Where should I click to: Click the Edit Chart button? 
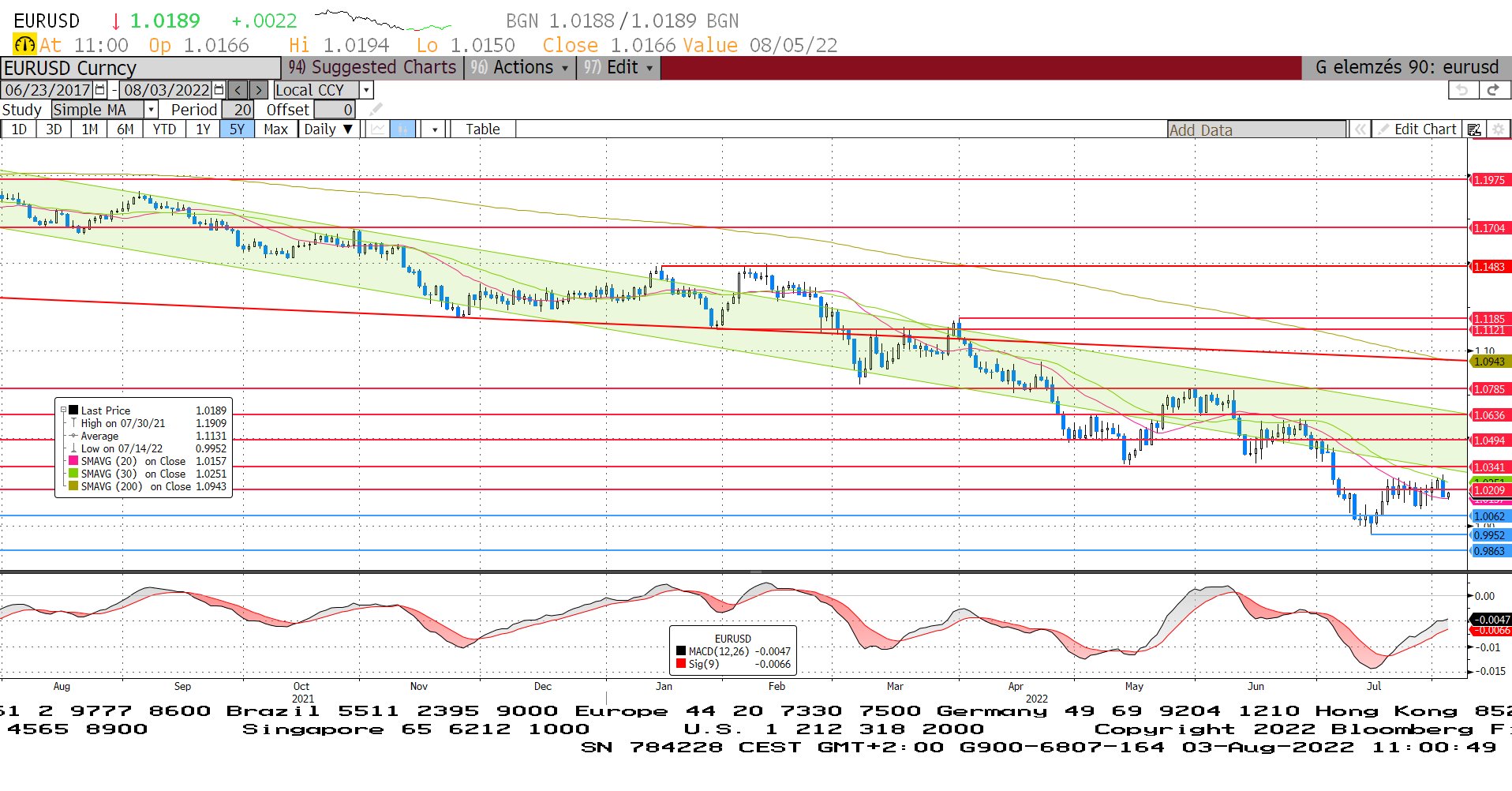pos(1417,129)
